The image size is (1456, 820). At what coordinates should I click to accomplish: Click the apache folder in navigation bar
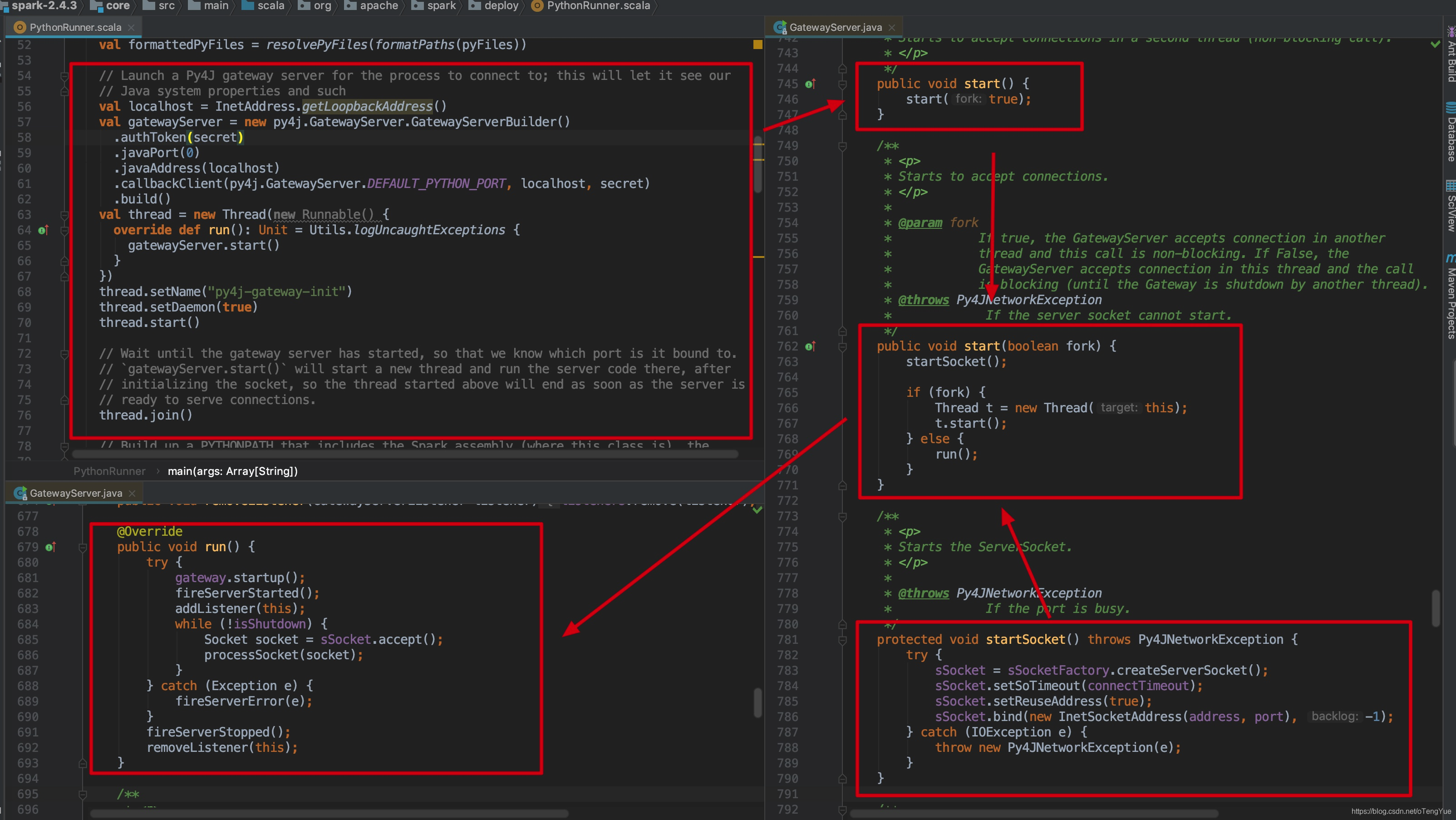371,5
